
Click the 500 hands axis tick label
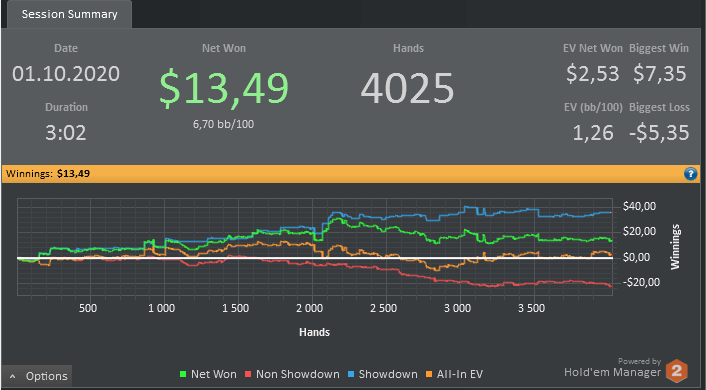pyautogui.click(x=88, y=308)
